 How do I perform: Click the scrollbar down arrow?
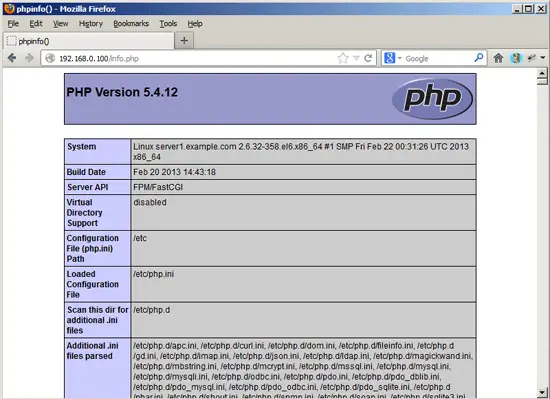(542, 393)
